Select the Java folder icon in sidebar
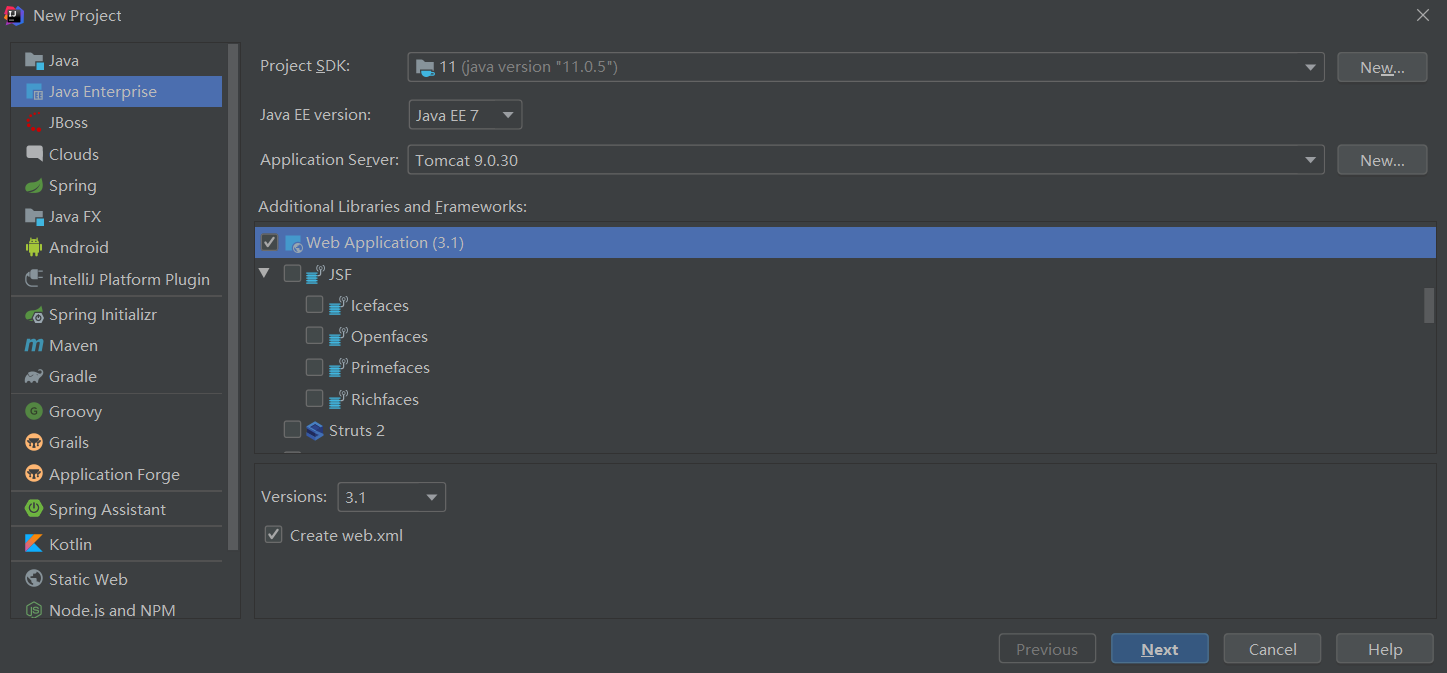This screenshot has height=673, width=1447. (34, 61)
